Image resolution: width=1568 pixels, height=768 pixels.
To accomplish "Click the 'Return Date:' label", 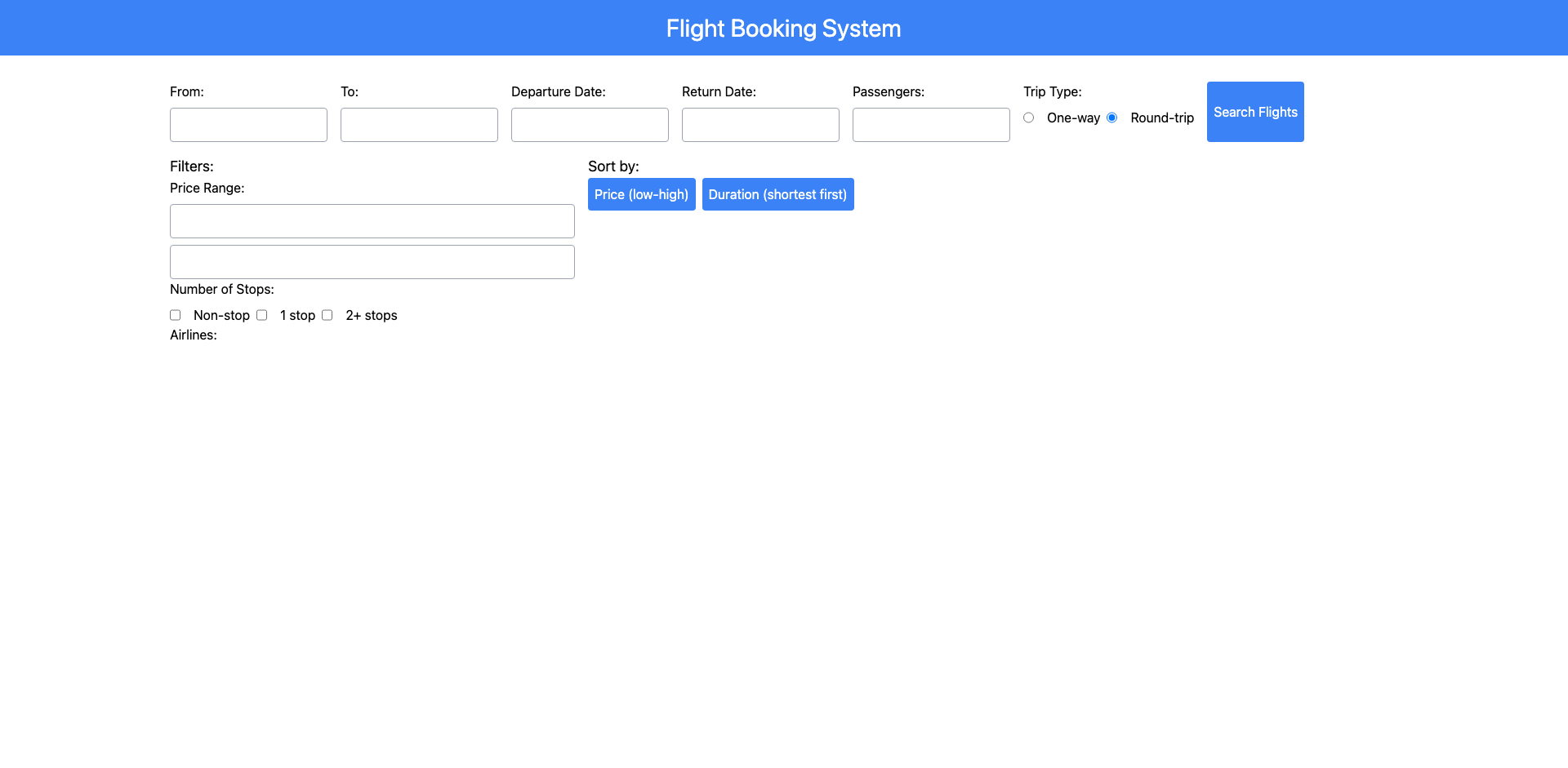I will [719, 91].
